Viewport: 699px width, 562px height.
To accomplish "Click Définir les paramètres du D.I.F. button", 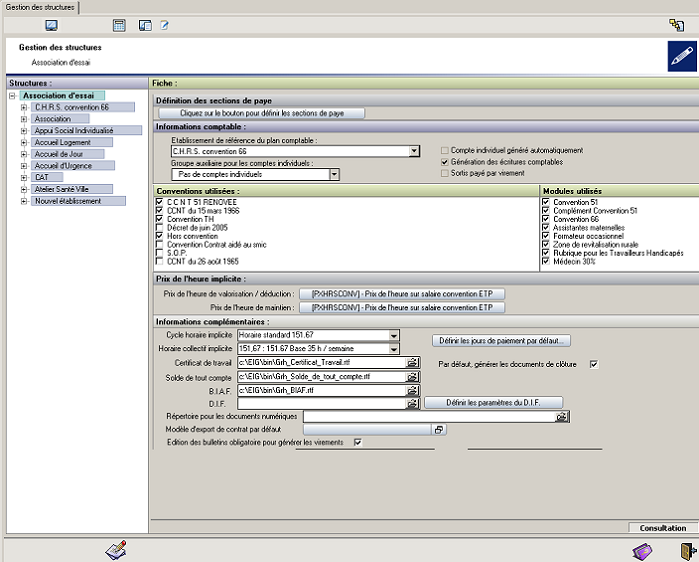I will pyautogui.click(x=493, y=403).
